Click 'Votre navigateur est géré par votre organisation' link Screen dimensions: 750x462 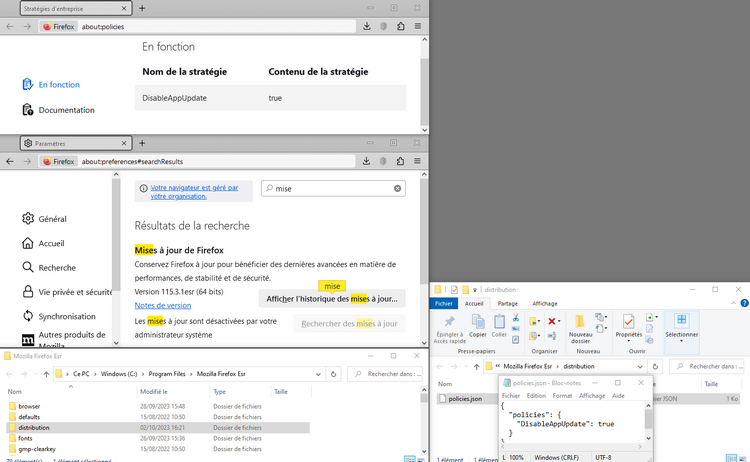point(194,192)
